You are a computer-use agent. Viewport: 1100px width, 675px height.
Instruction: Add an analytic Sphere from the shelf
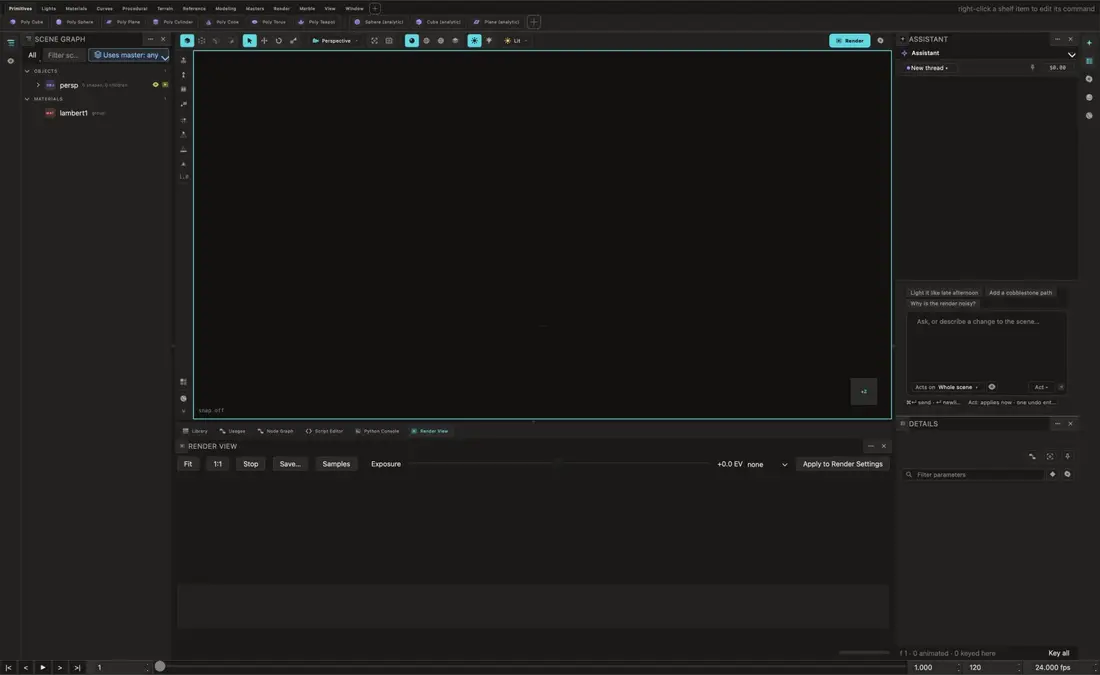tap(379, 22)
